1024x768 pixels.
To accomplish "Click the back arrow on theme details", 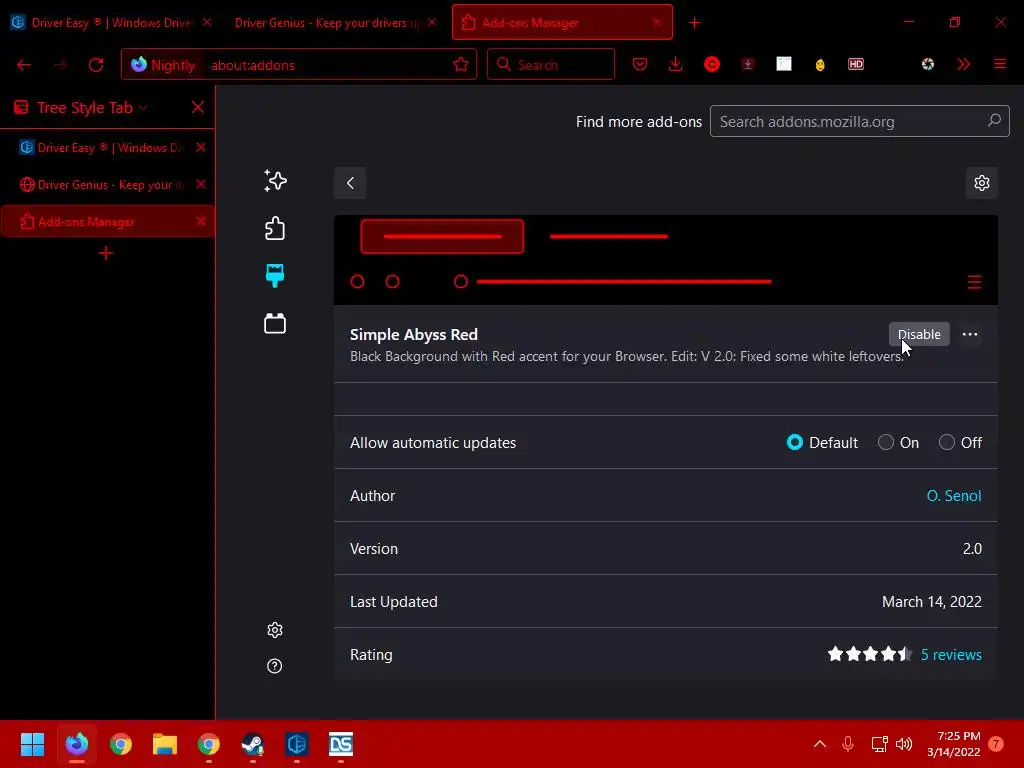I will pyautogui.click(x=350, y=183).
